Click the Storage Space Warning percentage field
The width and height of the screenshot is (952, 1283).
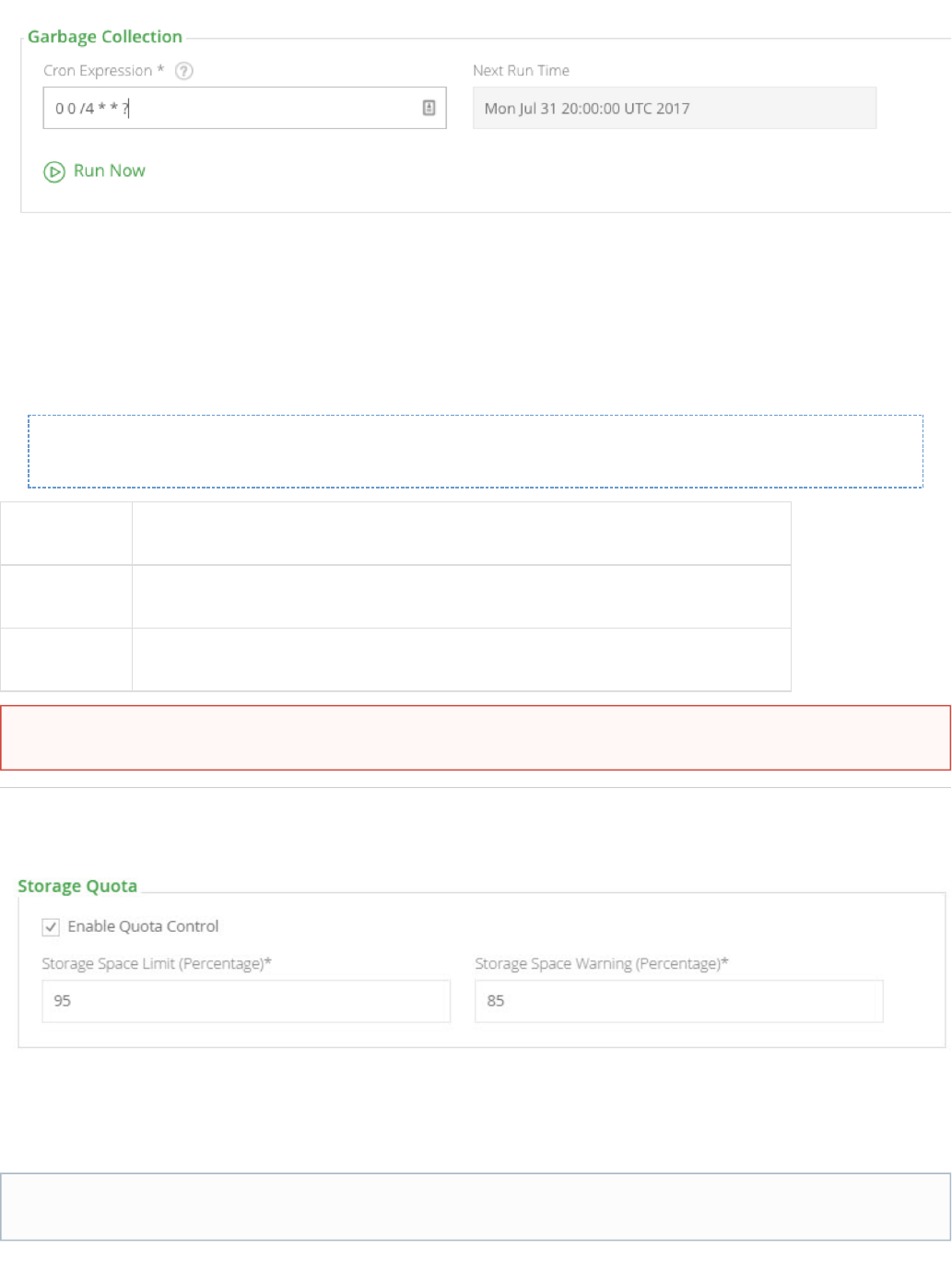pyautogui.click(x=678, y=1001)
